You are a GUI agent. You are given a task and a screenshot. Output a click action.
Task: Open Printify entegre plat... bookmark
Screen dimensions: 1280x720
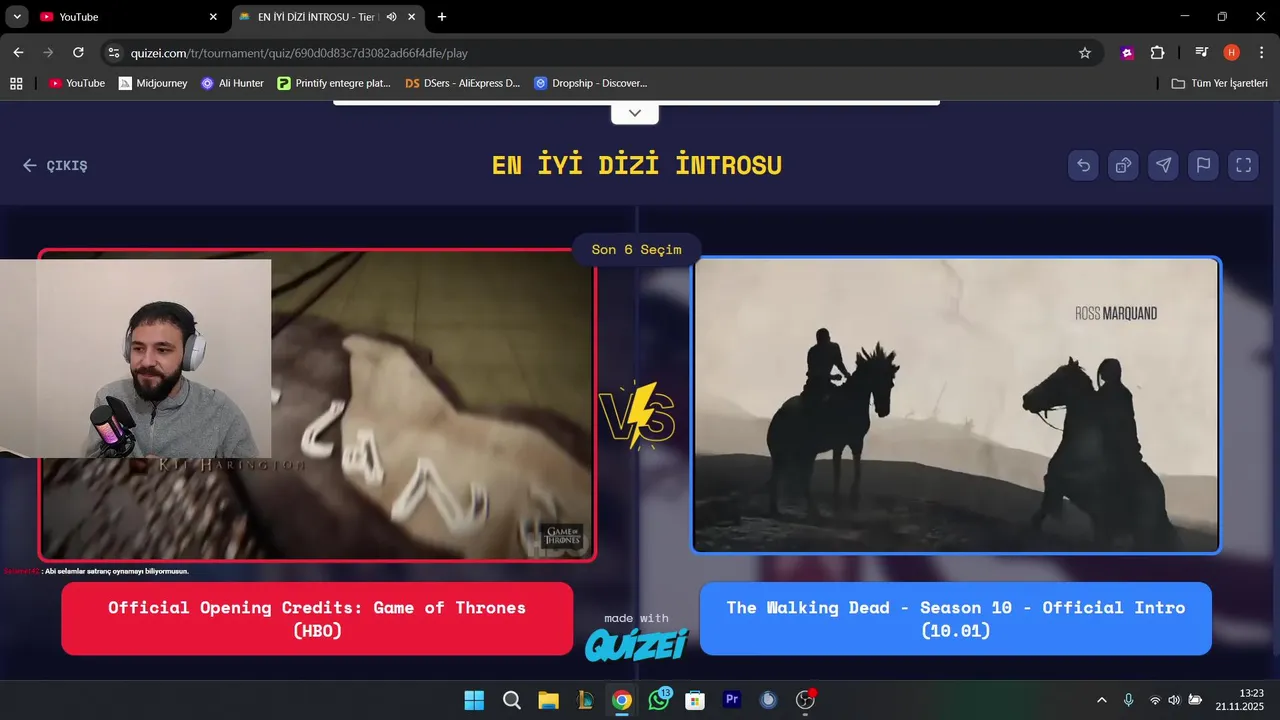tap(335, 83)
